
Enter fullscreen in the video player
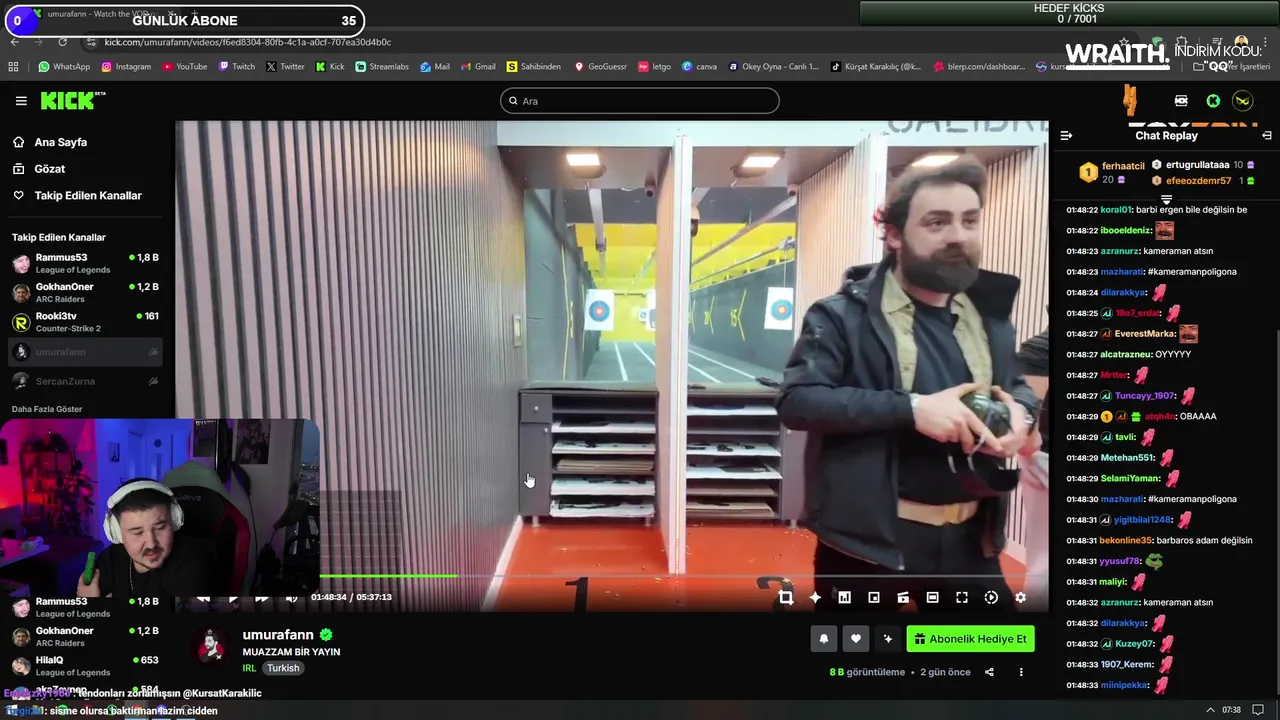[962, 598]
